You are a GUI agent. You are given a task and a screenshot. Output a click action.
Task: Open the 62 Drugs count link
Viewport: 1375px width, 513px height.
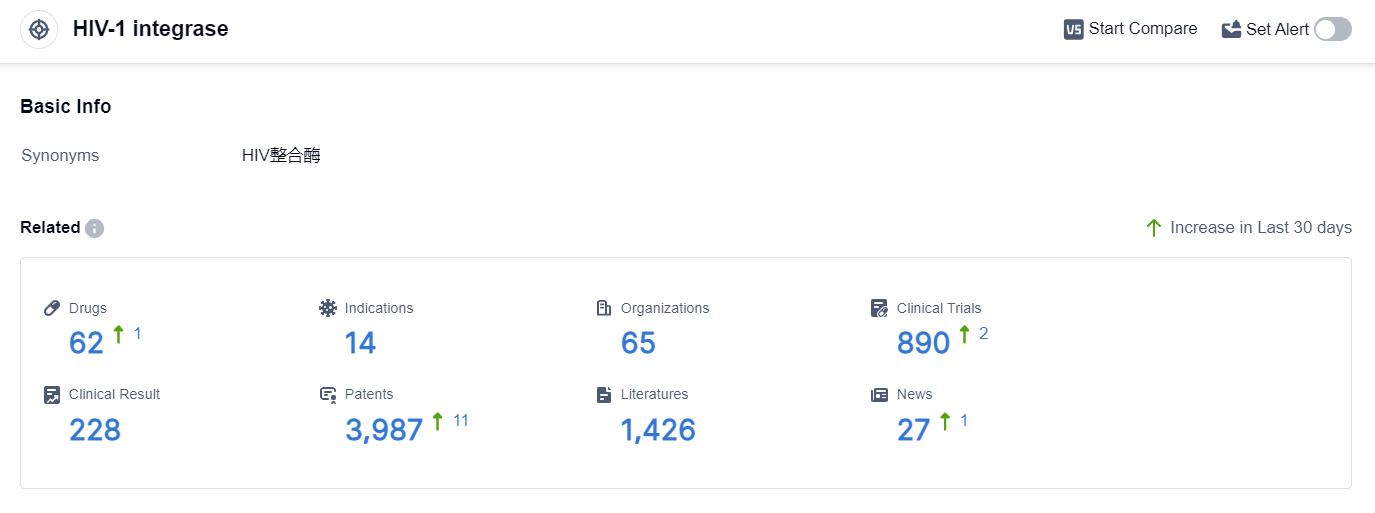click(x=86, y=343)
